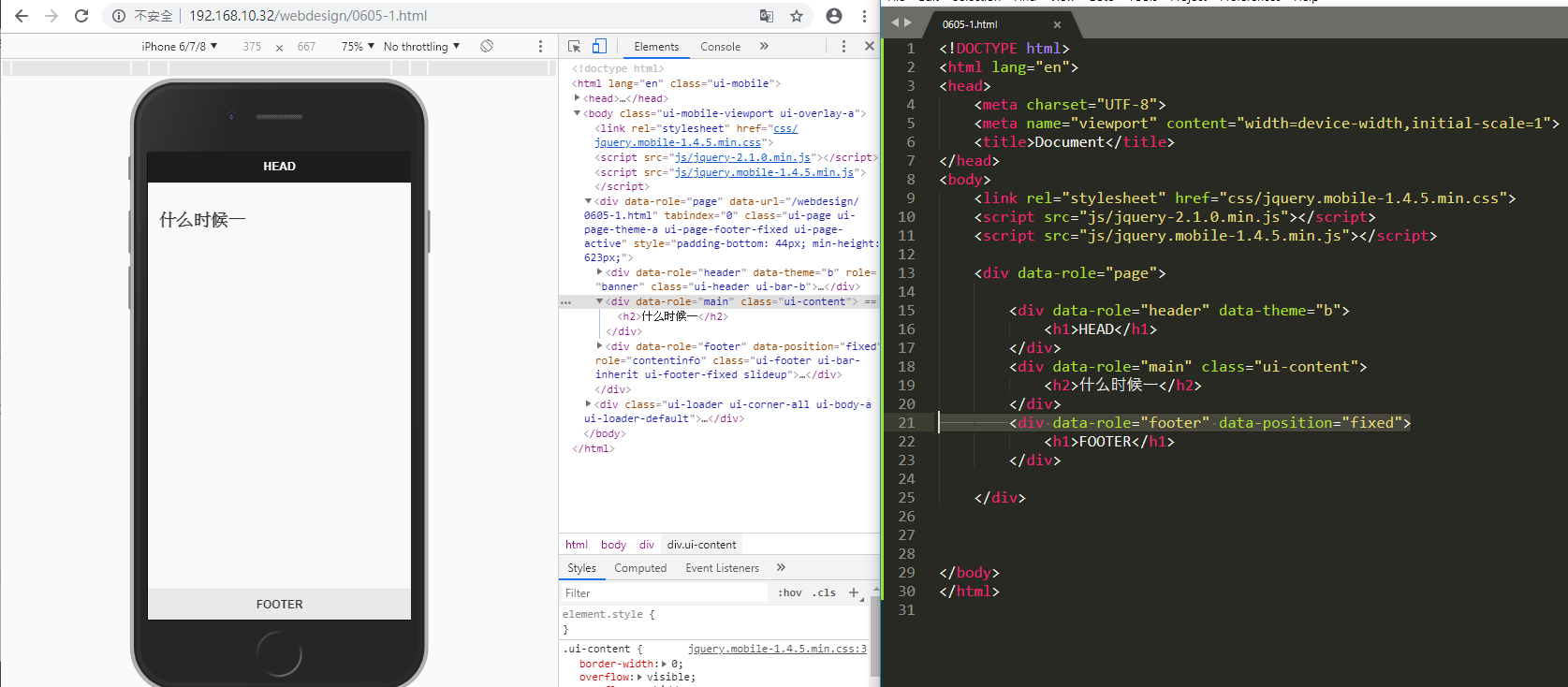Open the No throttling dropdown
The width and height of the screenshot is (1568, 687).
click(x=421, y=46)
